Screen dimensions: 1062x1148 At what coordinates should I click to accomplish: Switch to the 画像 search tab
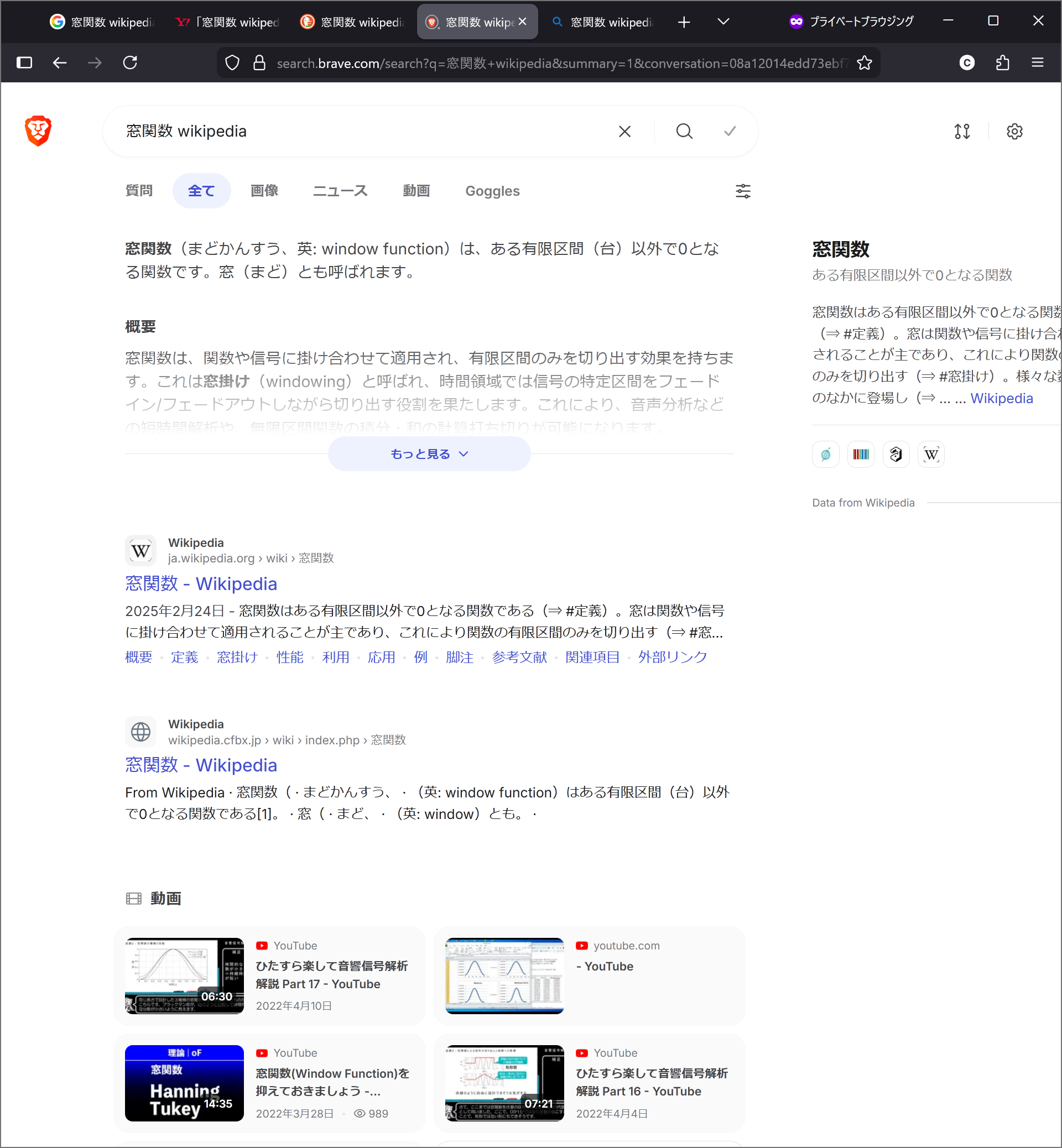tap(264, 191)
